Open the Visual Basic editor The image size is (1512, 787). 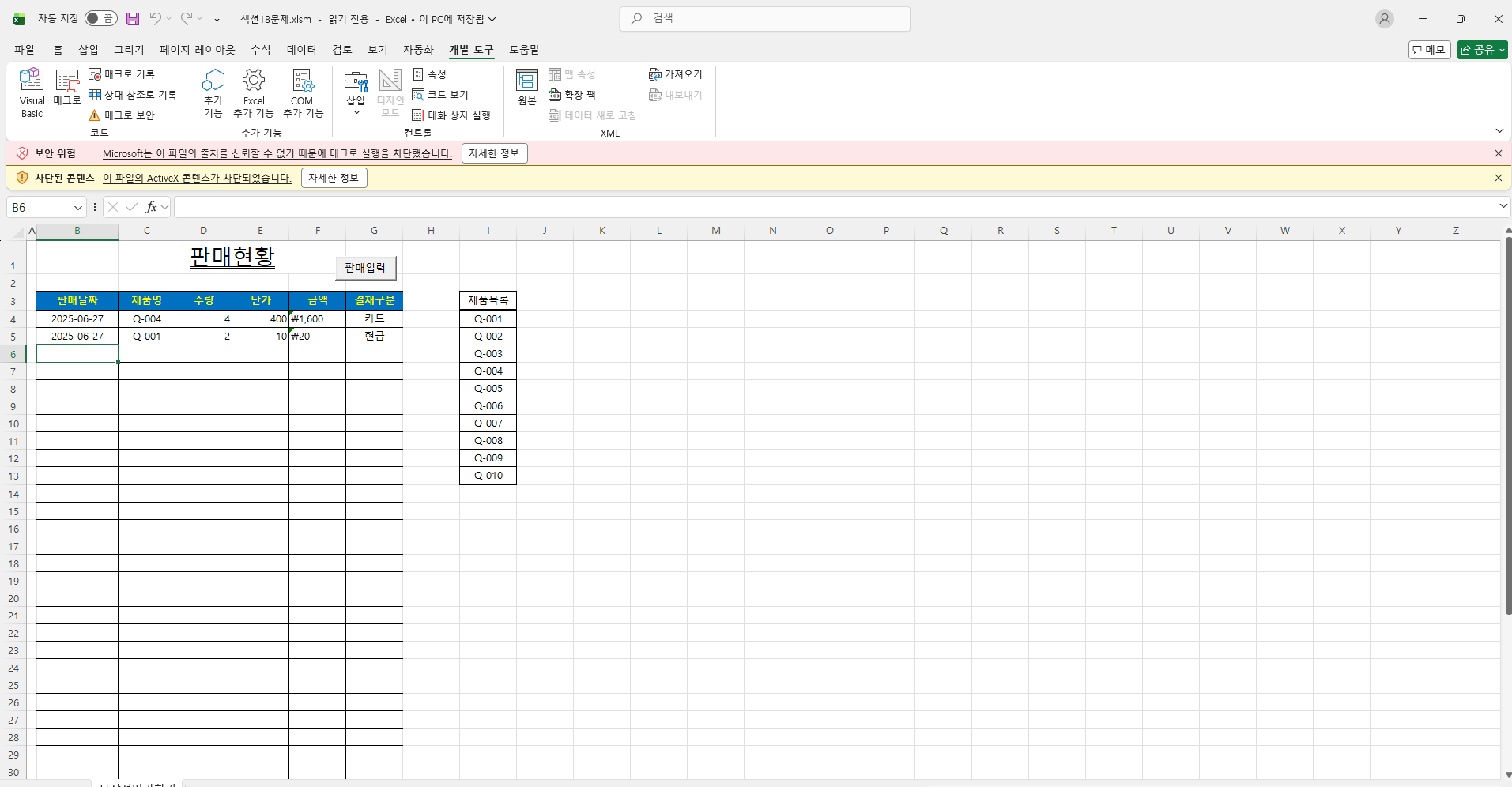[x=32, y=92]
